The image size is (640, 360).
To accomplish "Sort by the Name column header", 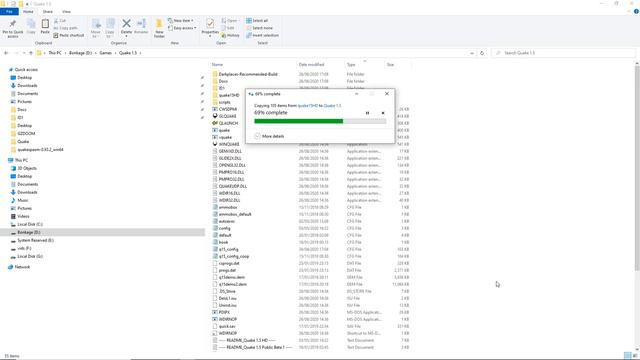I will 218,64.
